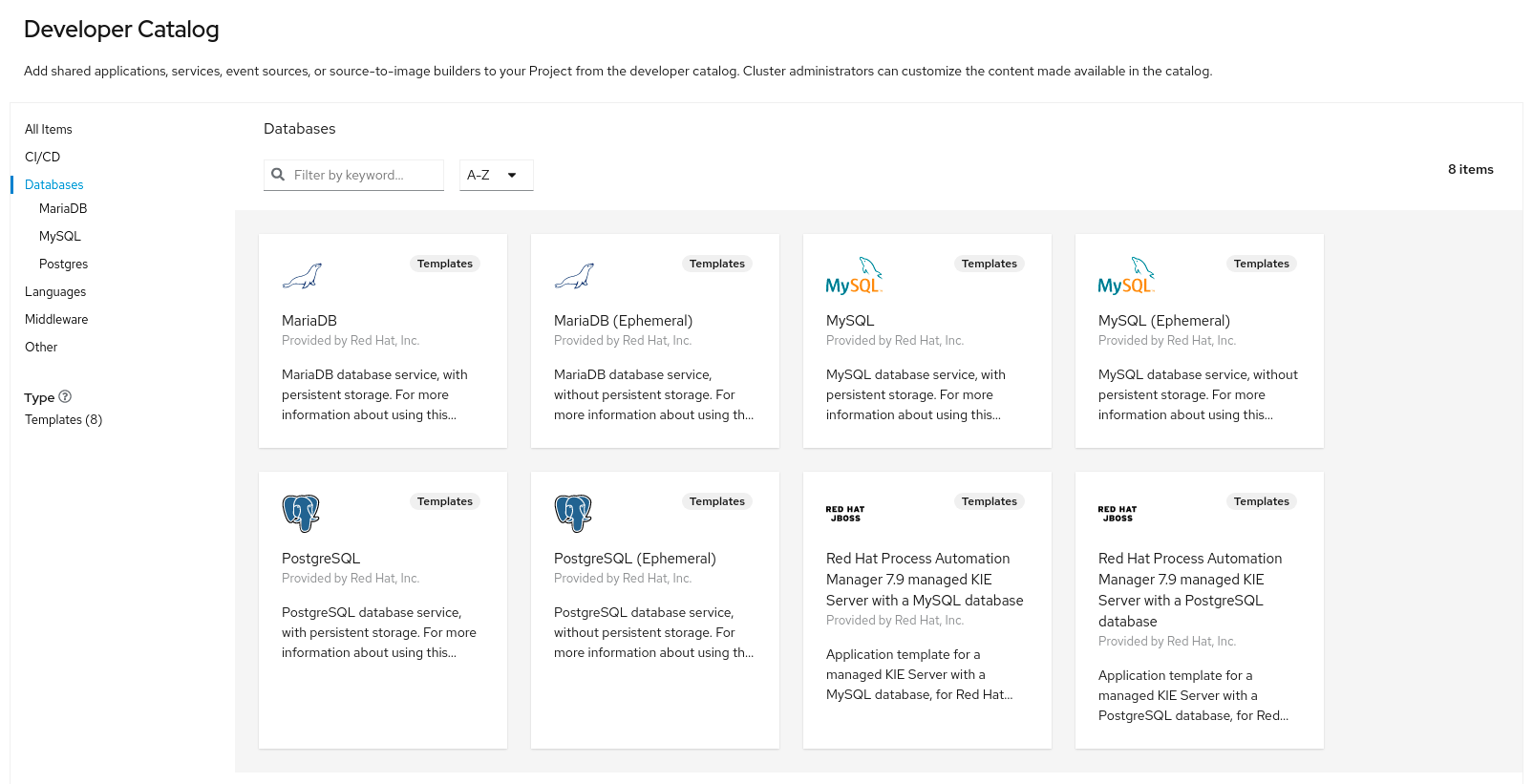Click 'MariaDB database service, with persistent storage' description
This screenshot has width=1533, height=784.
click(x=374, y=394)
